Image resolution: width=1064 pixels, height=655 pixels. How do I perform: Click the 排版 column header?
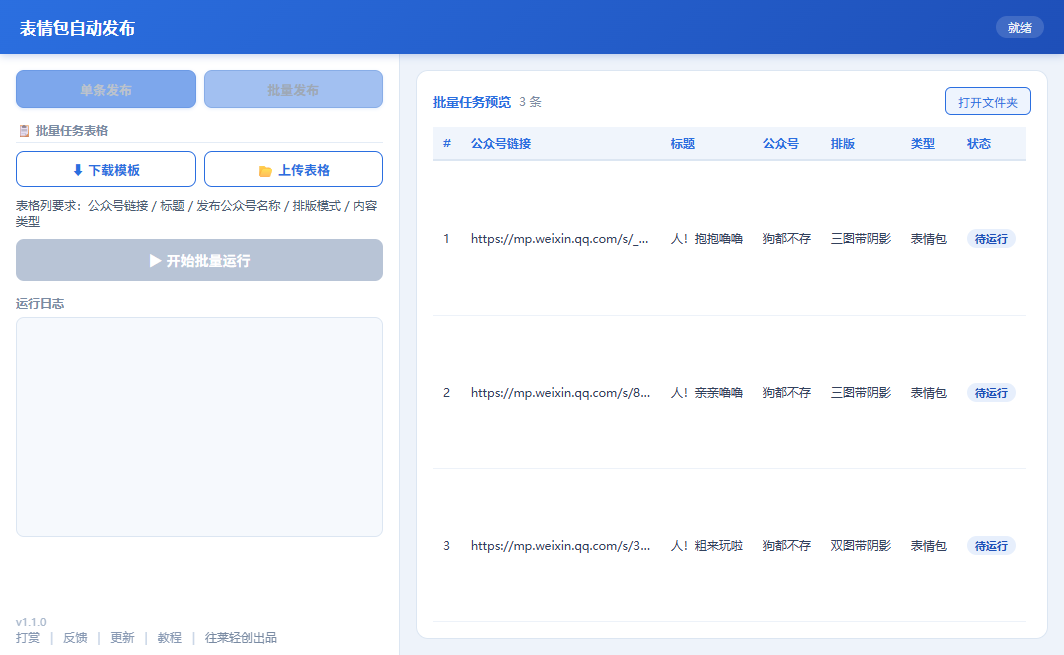coord(843,144)
